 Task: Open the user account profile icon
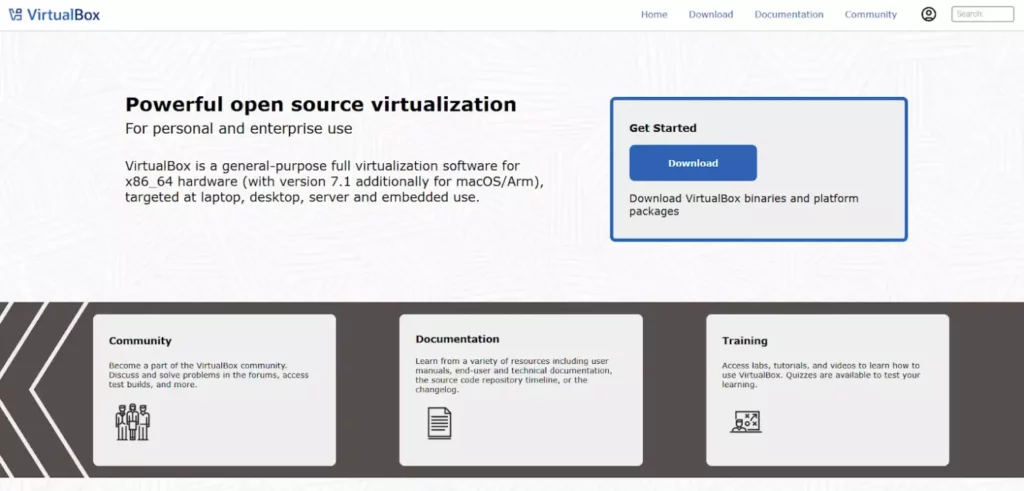pyautogui.click(x=929, y=14)
